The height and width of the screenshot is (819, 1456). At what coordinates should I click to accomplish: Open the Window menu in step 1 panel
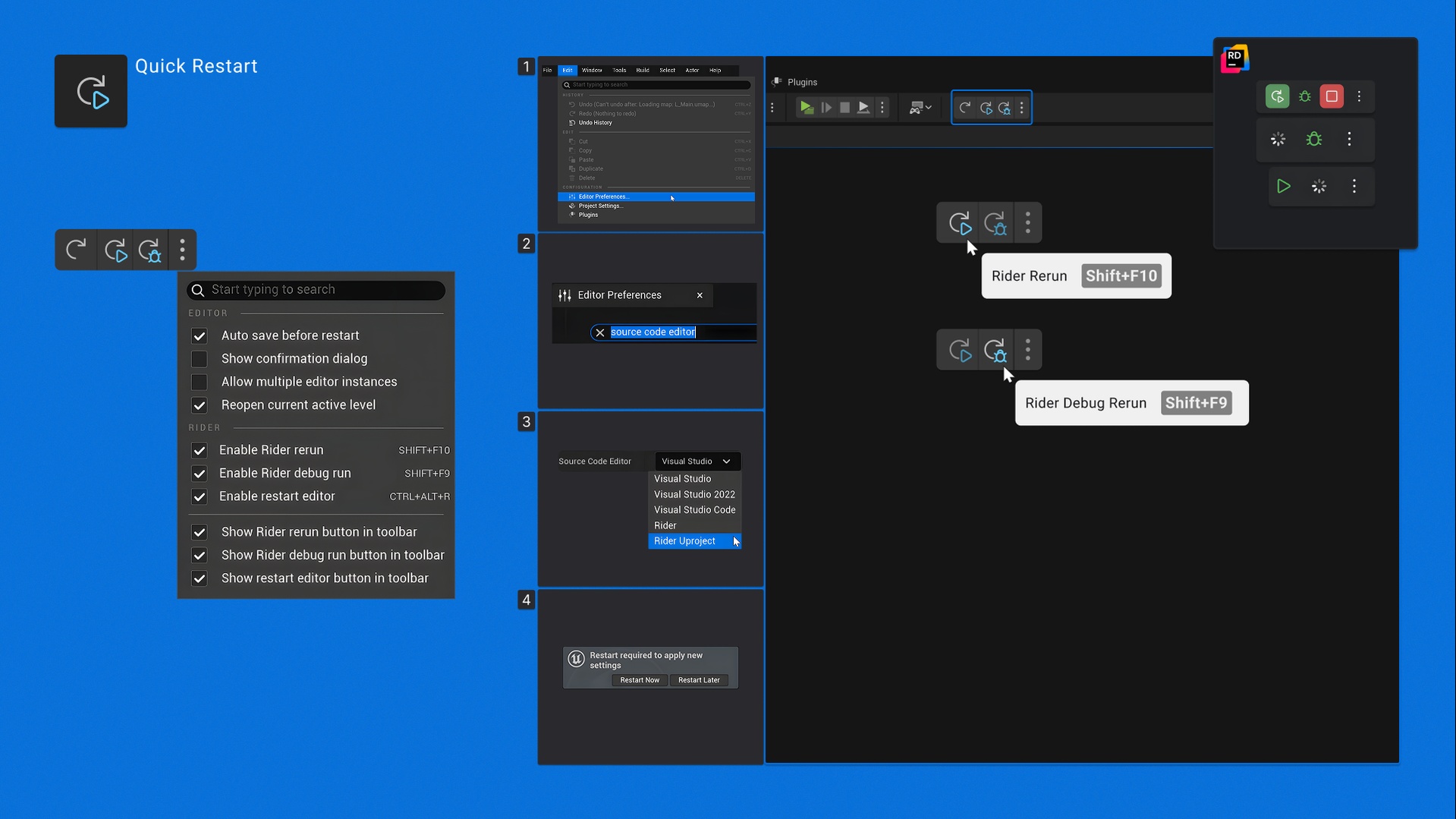coord(592,70)
